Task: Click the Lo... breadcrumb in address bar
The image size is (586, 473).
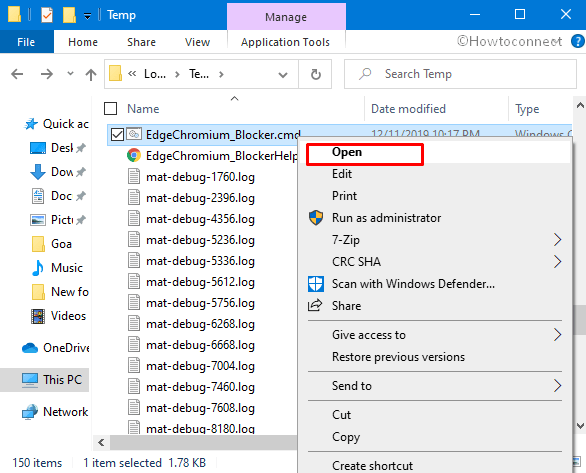Action: pyautogui.click(x=155, y=74)
